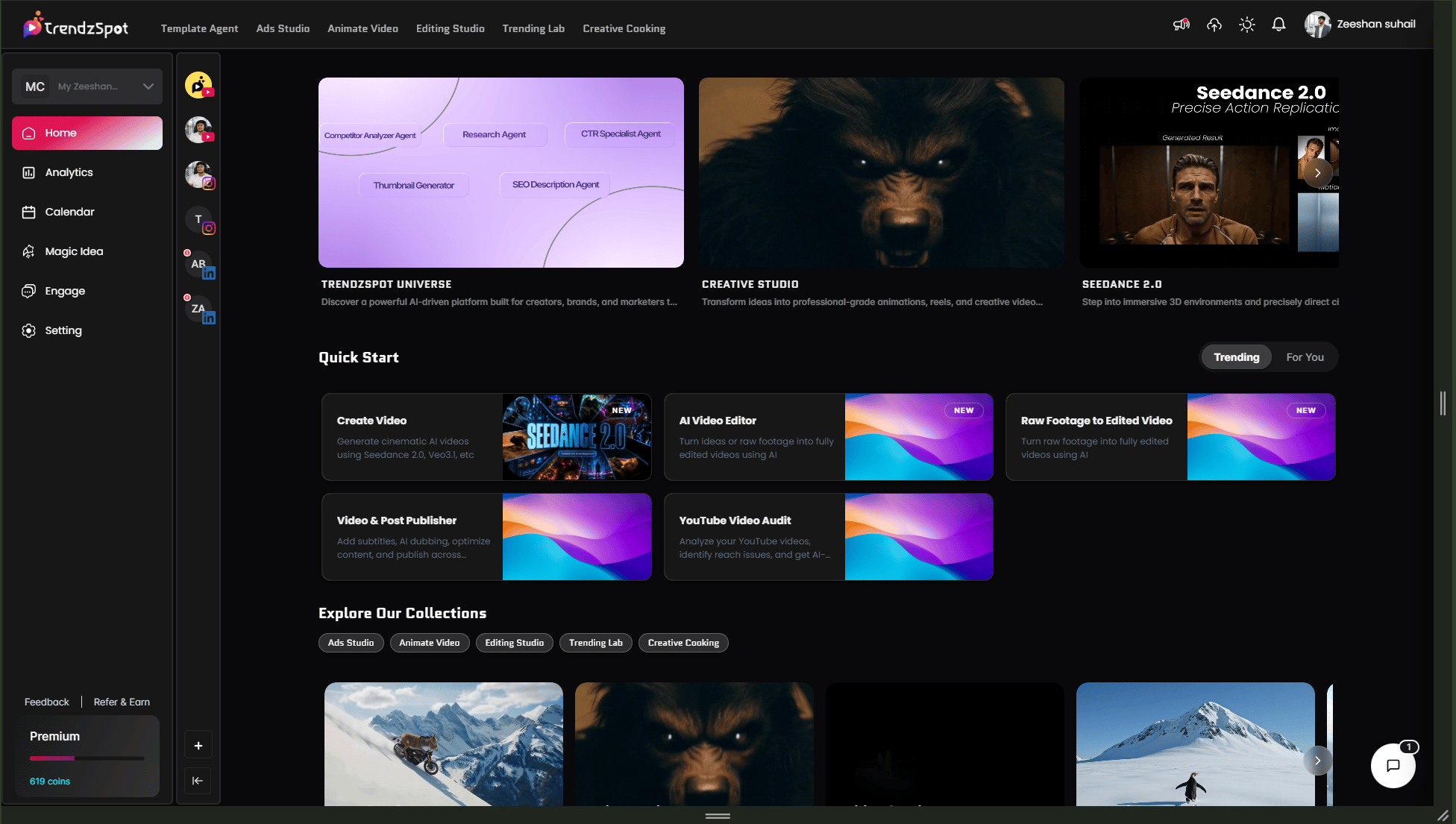Open Raw Footage to Edited Video card
The height and width of the screenshot is (824, 1456).
click(1170, 437)
